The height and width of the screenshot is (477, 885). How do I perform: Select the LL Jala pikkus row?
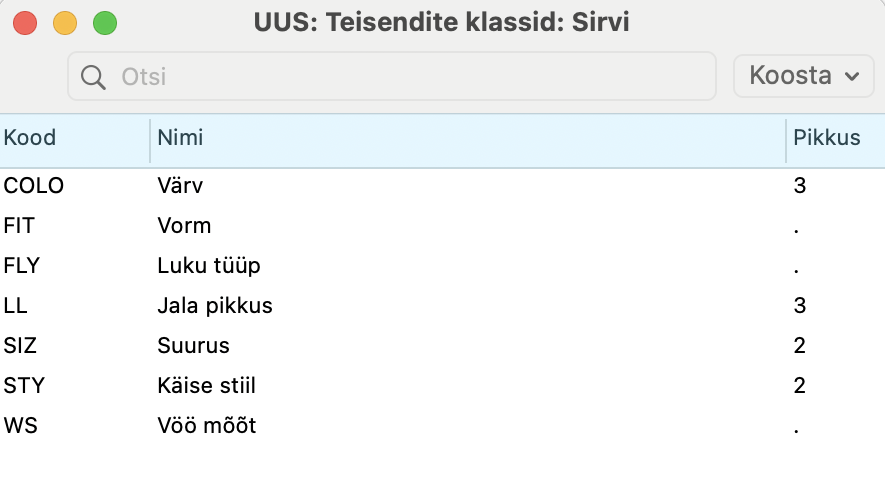442,306
